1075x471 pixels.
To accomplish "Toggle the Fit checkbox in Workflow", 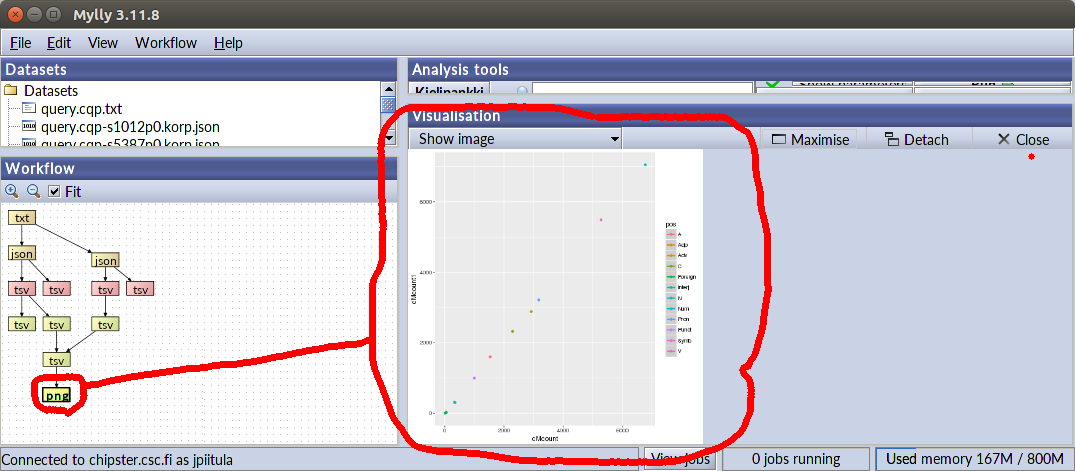I will click(54, 191).
